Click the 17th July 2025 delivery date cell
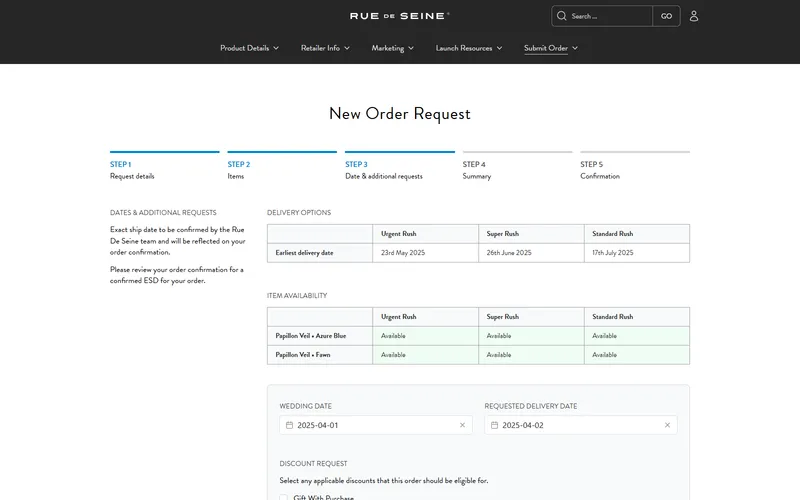The width and height of the screenshot is (800, 500). [x=637, y=253]
